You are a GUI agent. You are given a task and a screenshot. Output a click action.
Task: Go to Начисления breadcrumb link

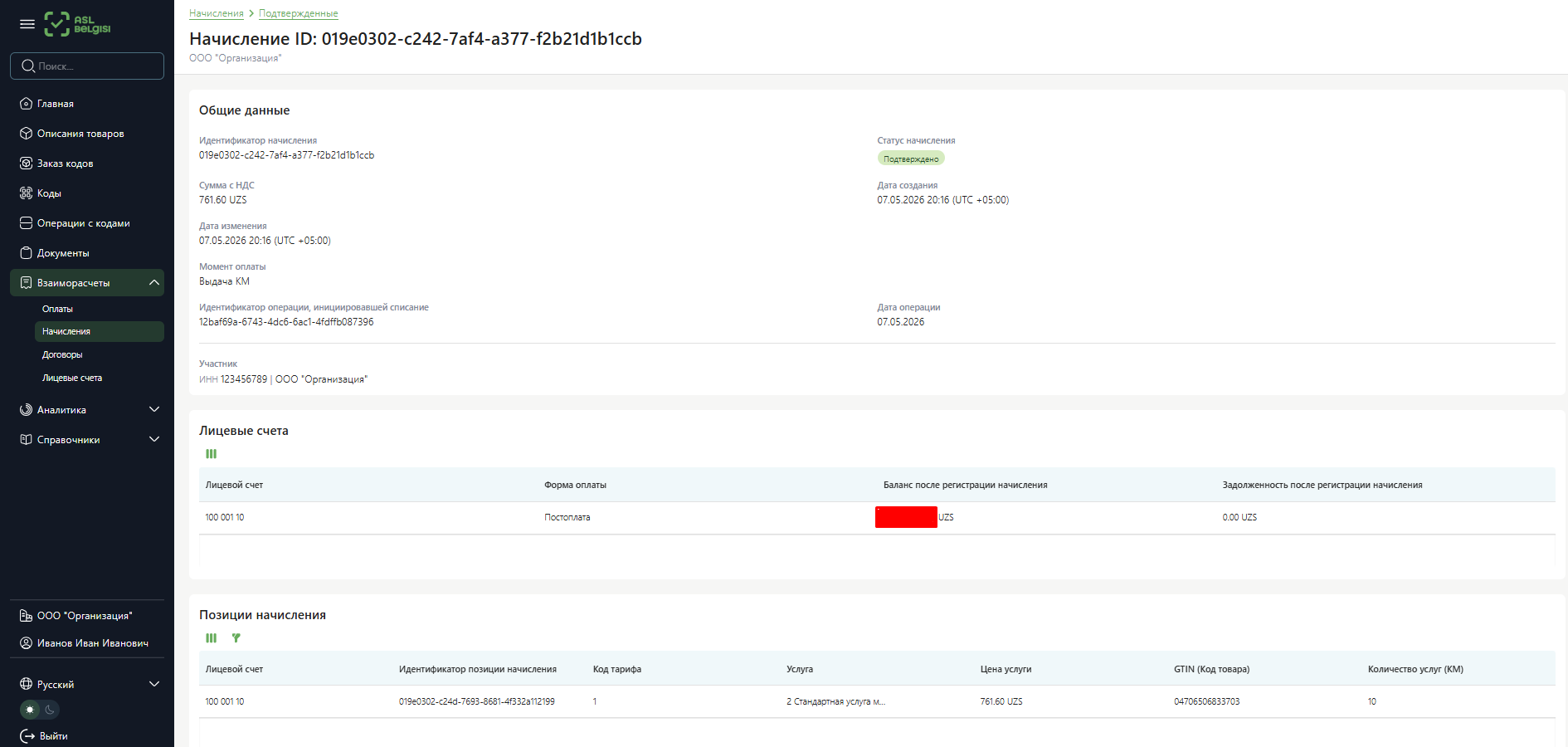click(x=217, y=13)
